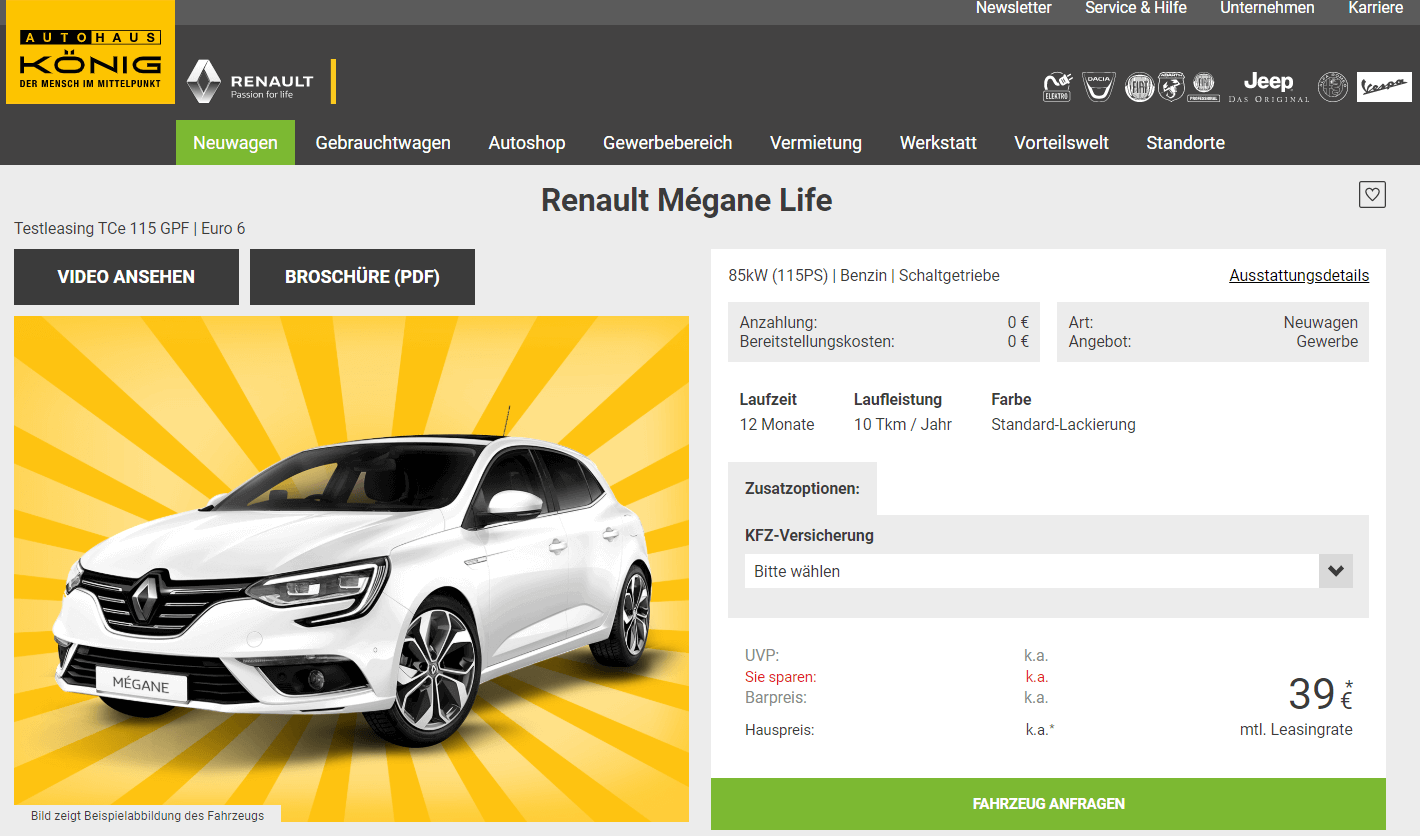Select the round Fiat brand logo
The height and width of the screenshot is (836, 1420).
(x=1140, y=87)
